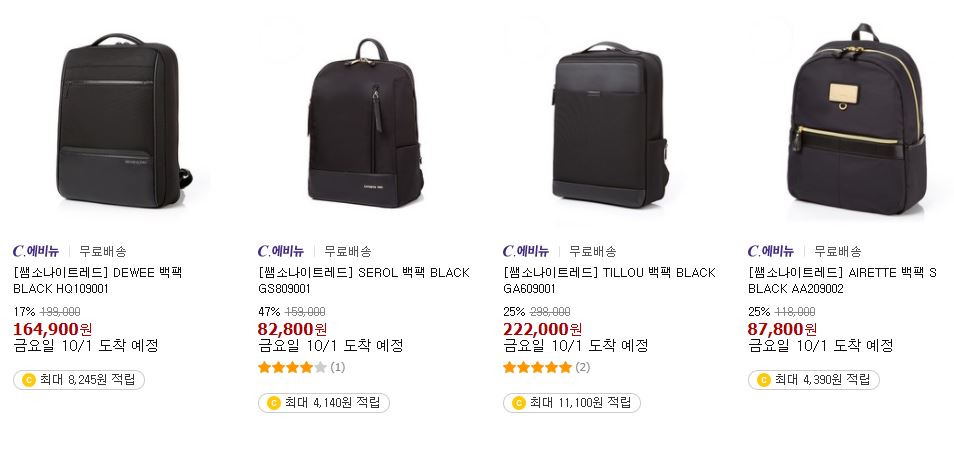Click the coin icon beside 최대 4,390원 적립

click(x=764, y=380)
